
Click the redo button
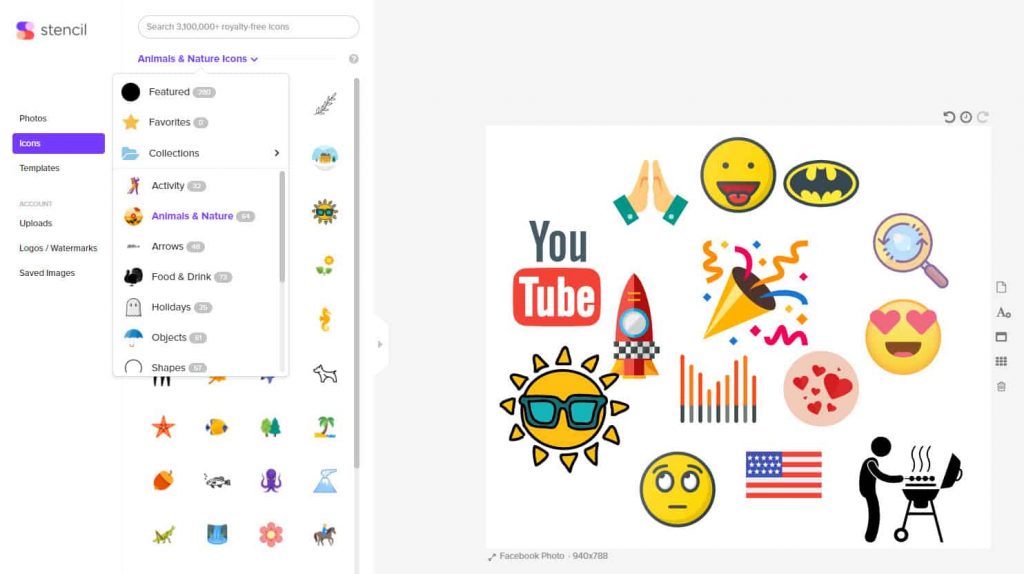[983, 117]
